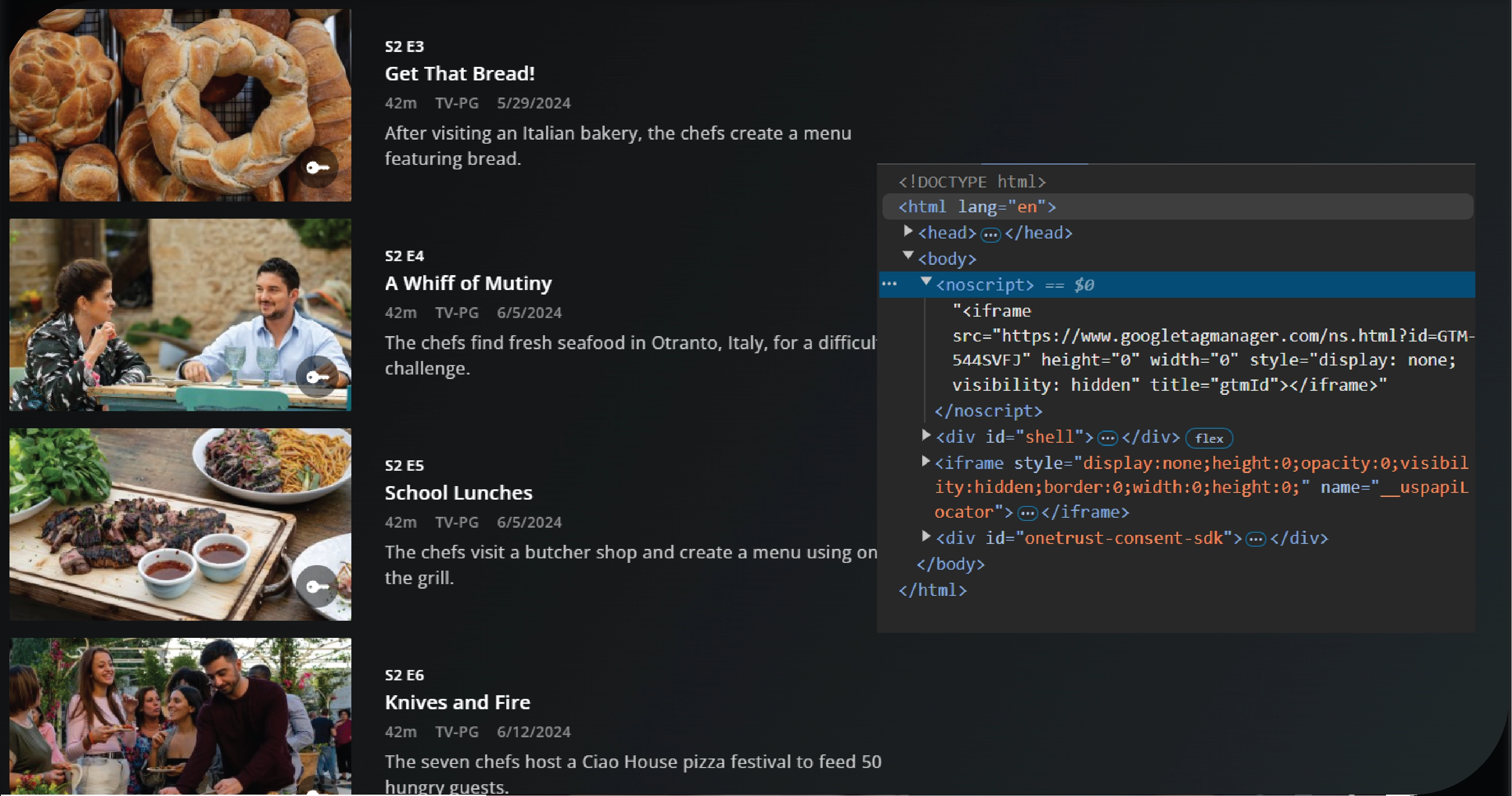Open the episode Get That Bread!

click(x=460, y=74)
